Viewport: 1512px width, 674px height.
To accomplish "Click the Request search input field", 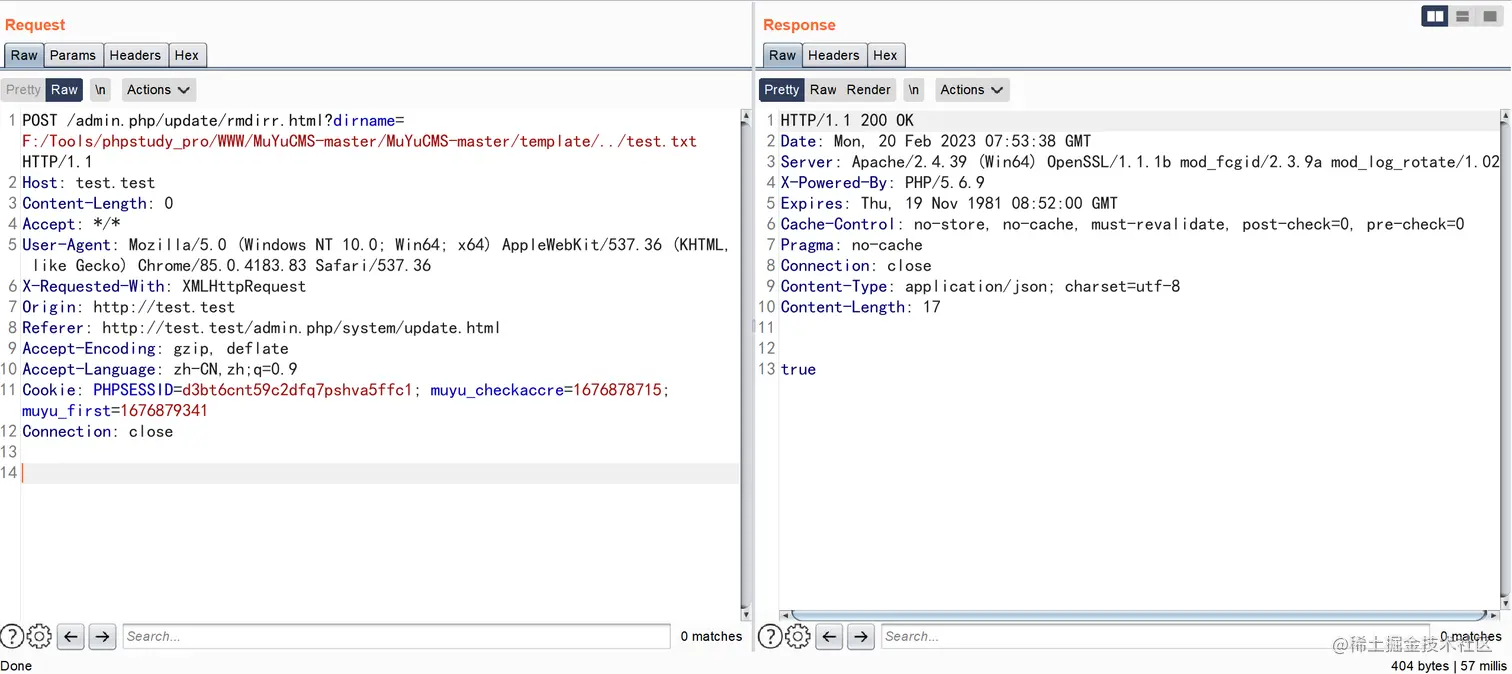I will pyautogui.click(x=396, y=636).
